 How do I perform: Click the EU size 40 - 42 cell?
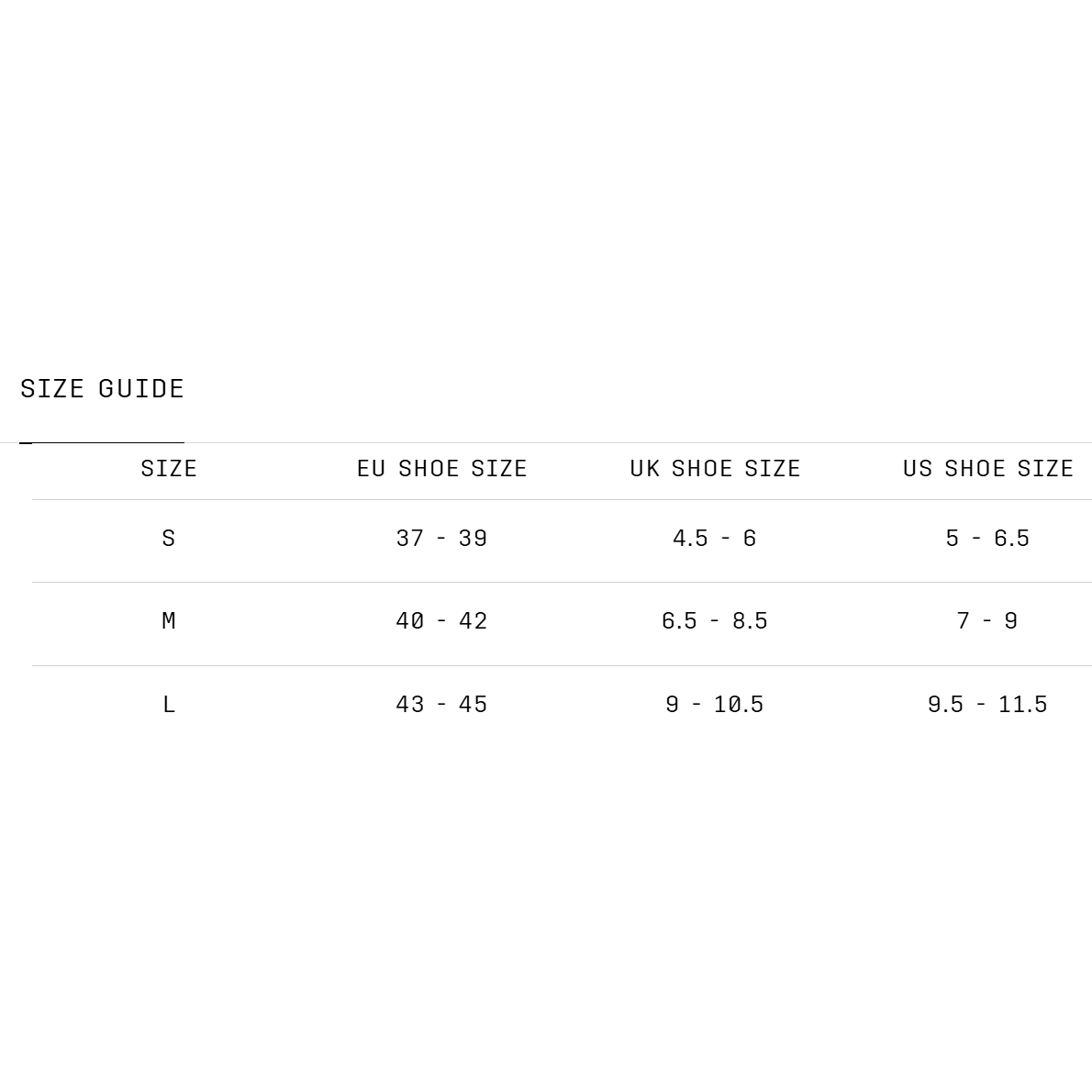tap(442, 621)
